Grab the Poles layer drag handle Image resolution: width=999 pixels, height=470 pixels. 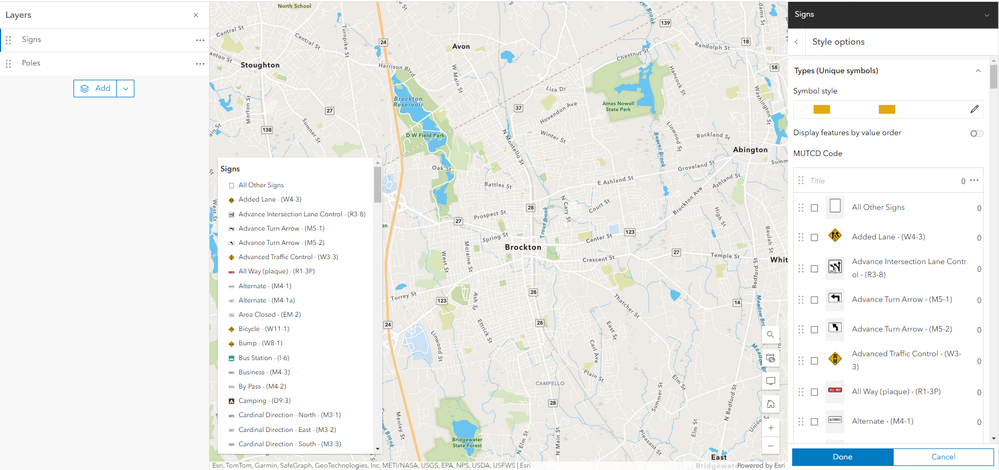pos(8,64)
